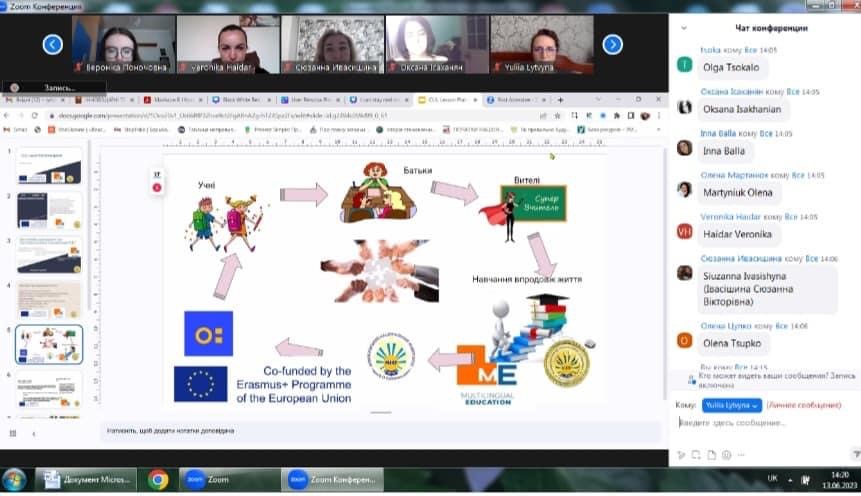The height and width of the screenshot is (496, 861).
Task: Switch to the active Lesson Plan browser tab
Action: click(448, 100)
